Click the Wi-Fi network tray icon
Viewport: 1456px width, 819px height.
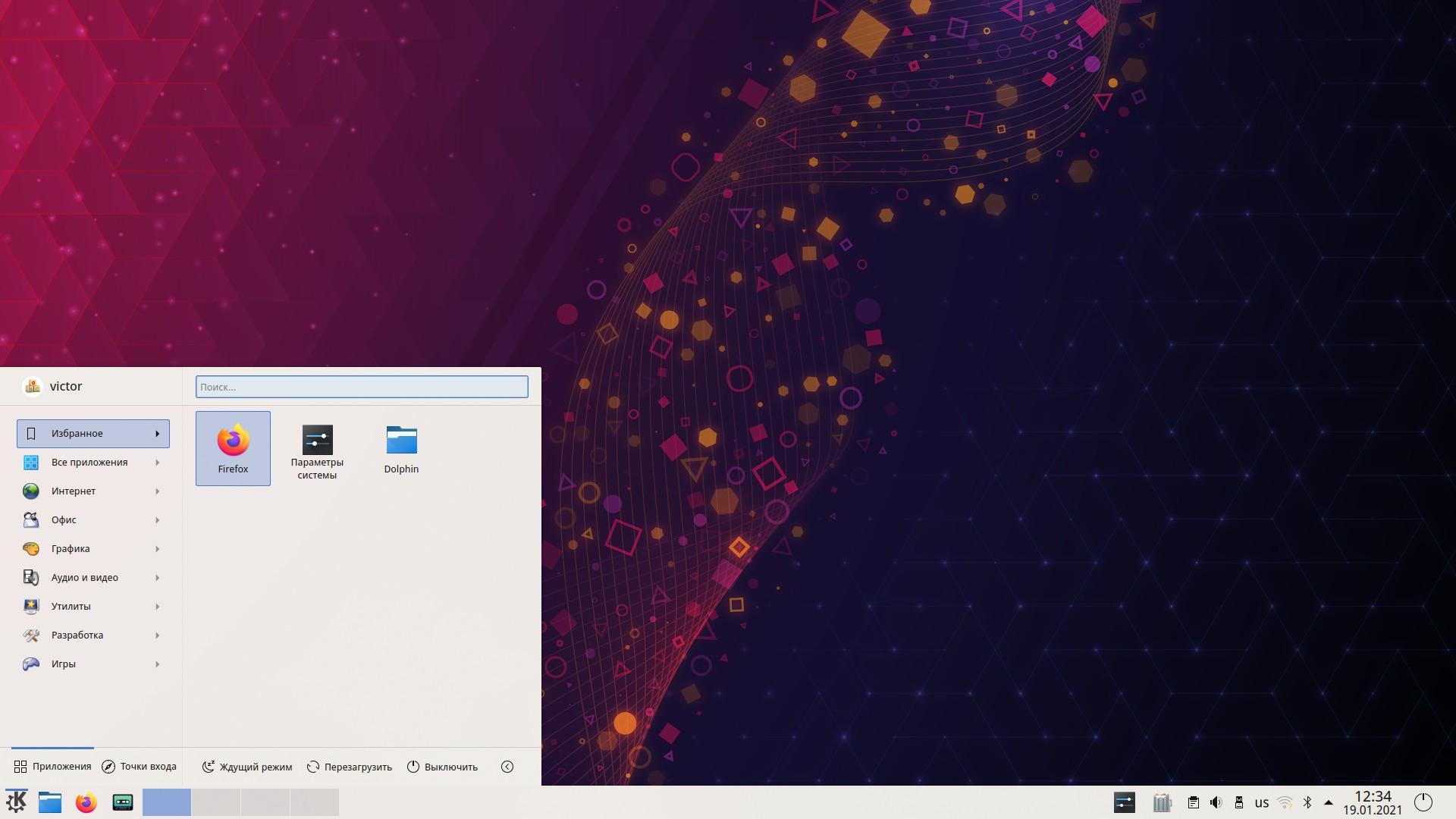point(1285,802)
